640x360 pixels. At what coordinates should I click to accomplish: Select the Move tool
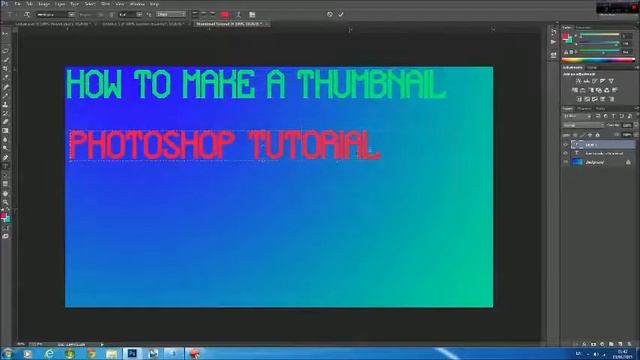(5, 35)
